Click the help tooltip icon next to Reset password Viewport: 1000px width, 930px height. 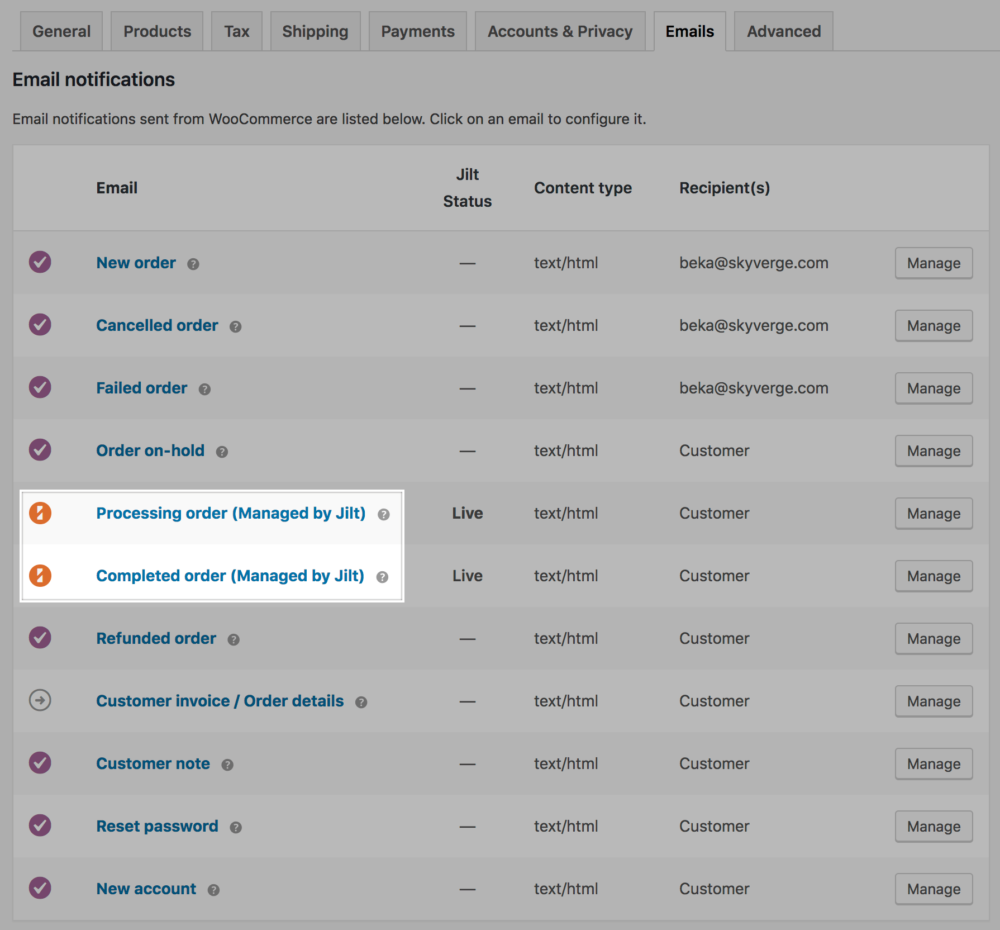click(x=235, y=827)
